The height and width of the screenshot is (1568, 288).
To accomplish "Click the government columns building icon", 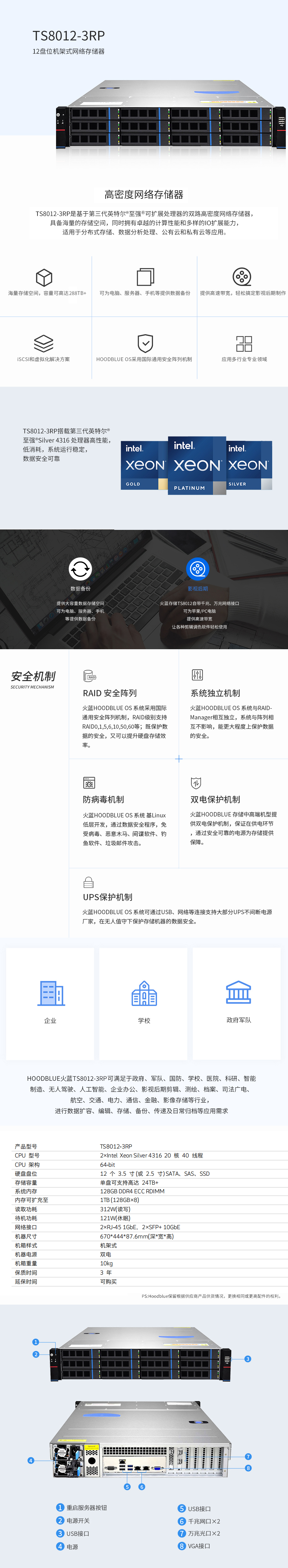I will [x=238, y=991].
